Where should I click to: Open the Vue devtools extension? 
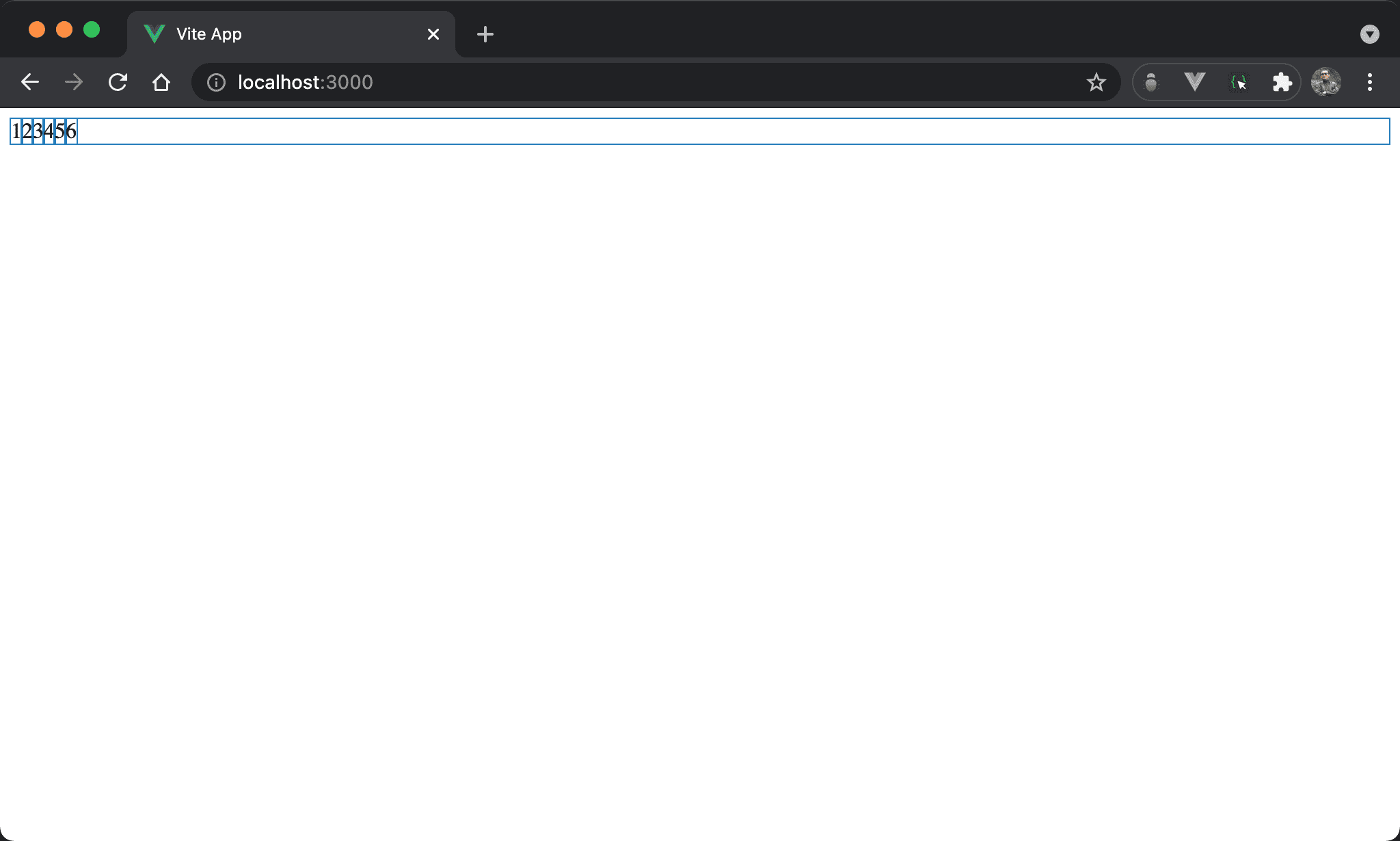coord(1194,82)
